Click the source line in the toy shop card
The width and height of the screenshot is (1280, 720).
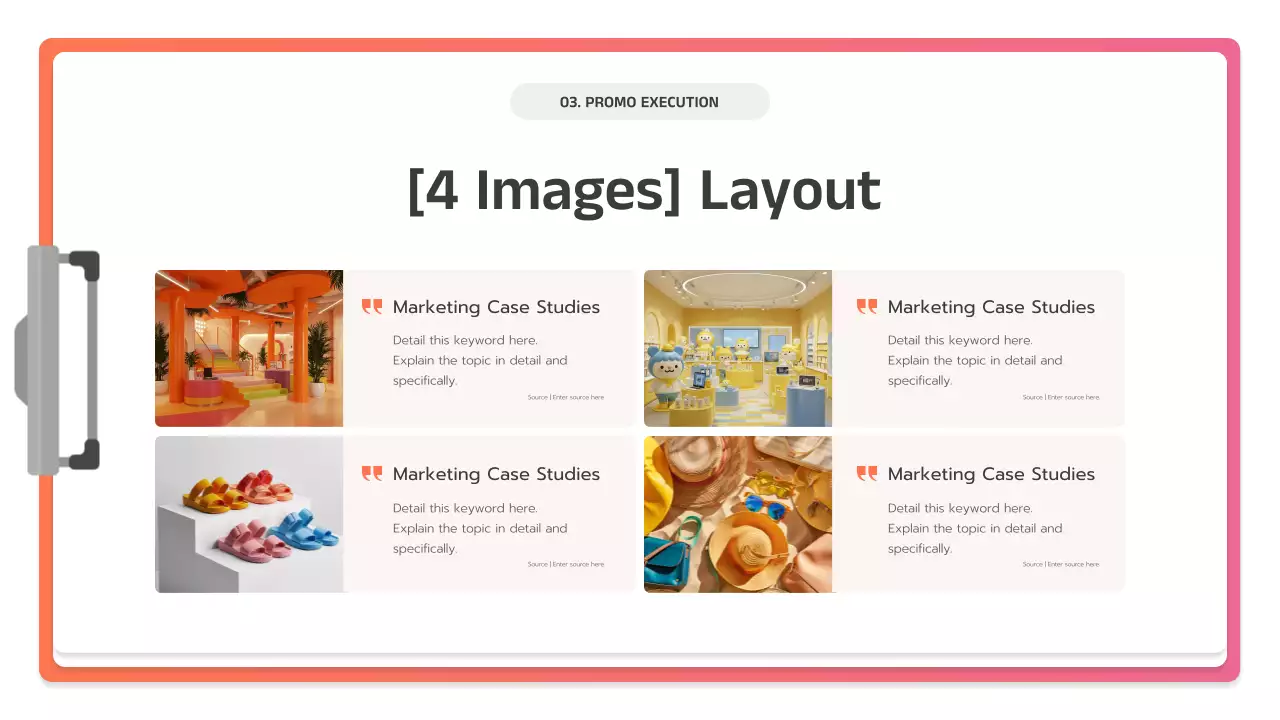1061,397
